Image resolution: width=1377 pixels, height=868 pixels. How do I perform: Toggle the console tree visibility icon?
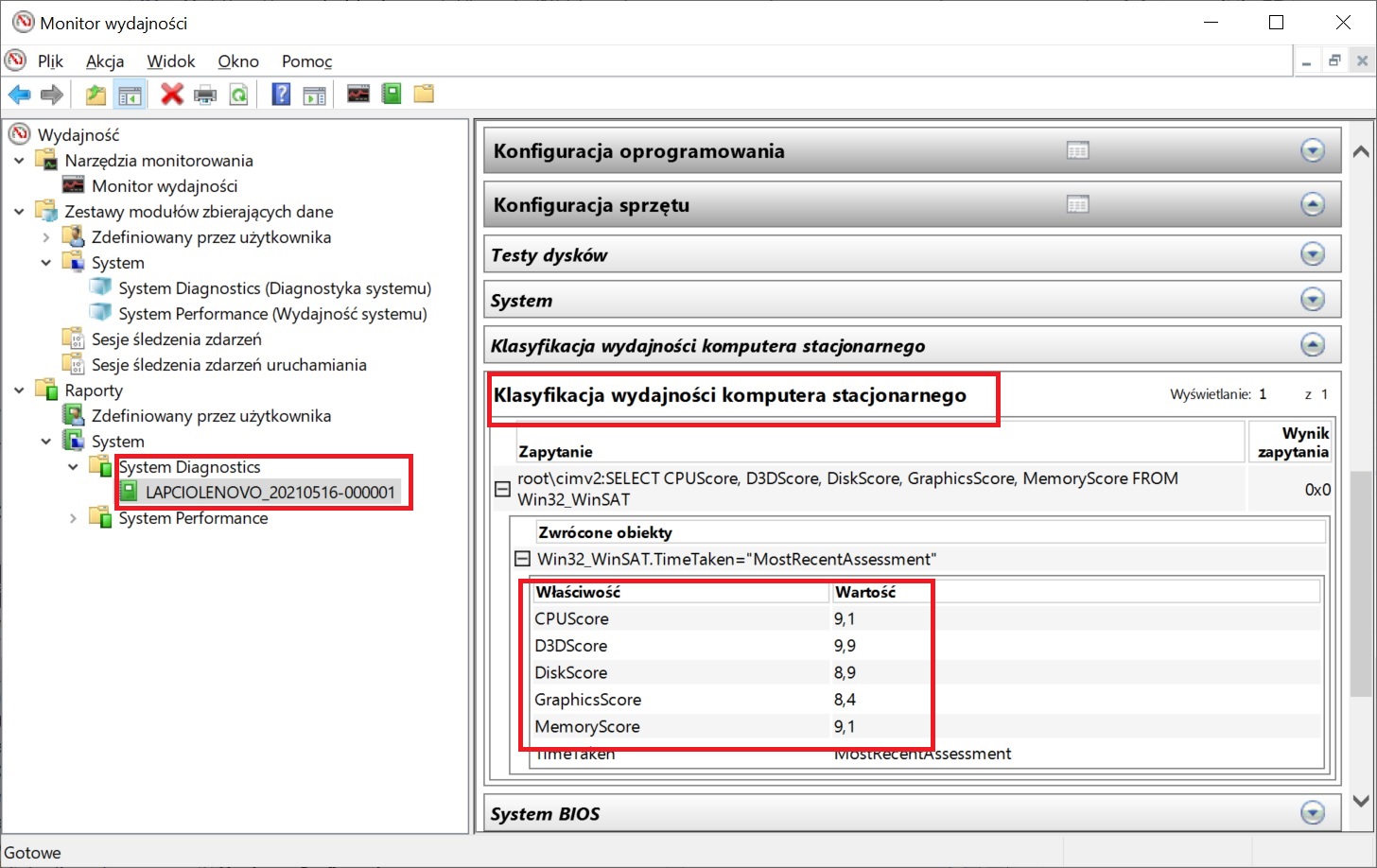pyautogui.click(x=130, y=94)
